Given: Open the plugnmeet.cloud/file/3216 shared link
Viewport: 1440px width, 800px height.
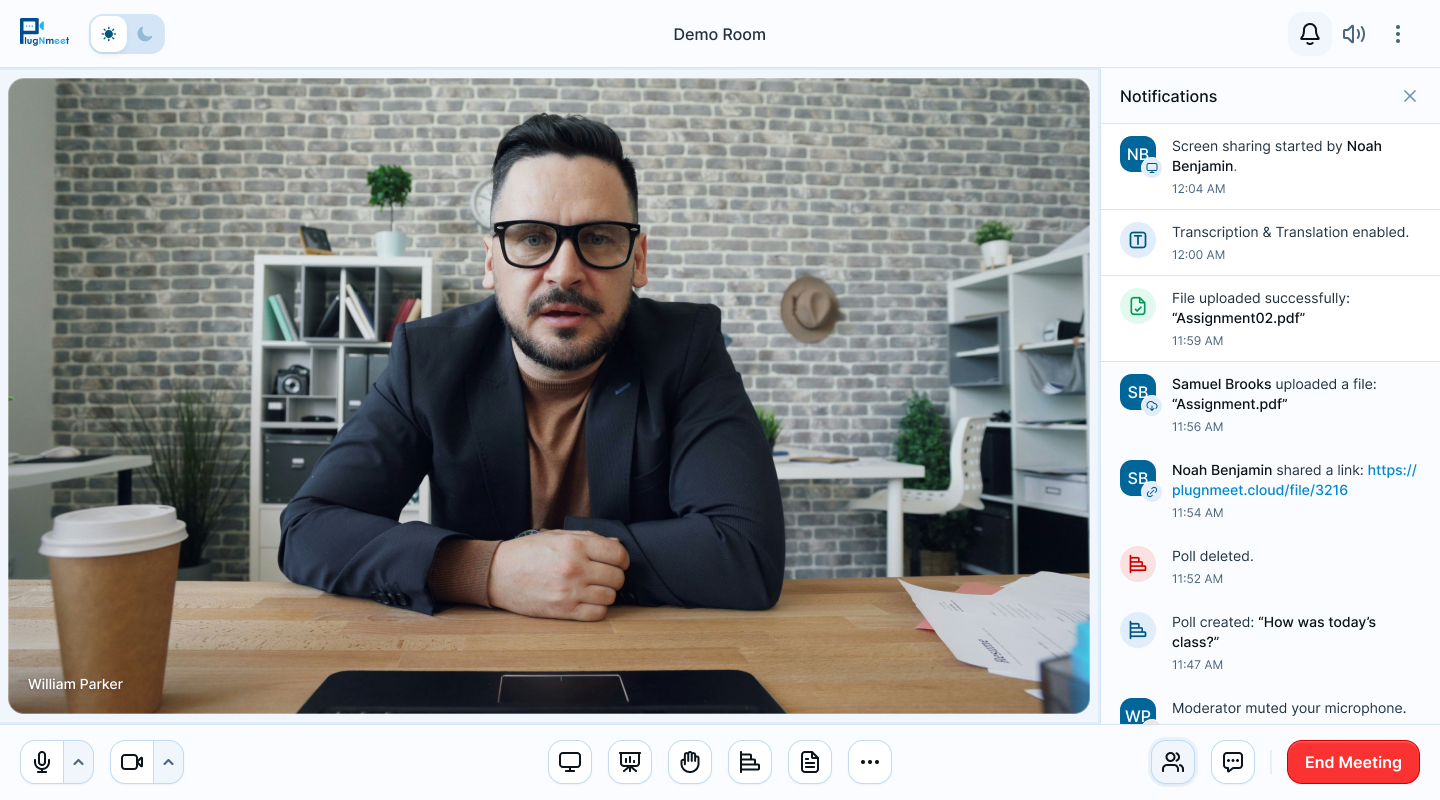Looking at the screenshot, I should [x=1260, y=490].
